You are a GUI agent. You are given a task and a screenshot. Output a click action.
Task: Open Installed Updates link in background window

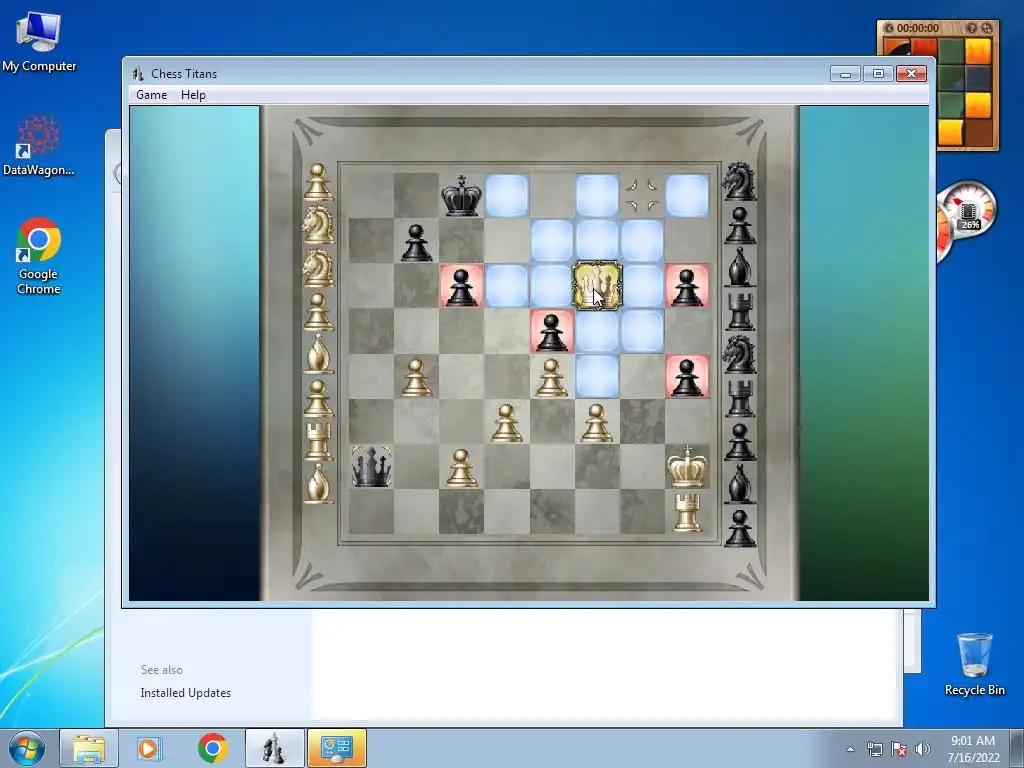(185, 693)
